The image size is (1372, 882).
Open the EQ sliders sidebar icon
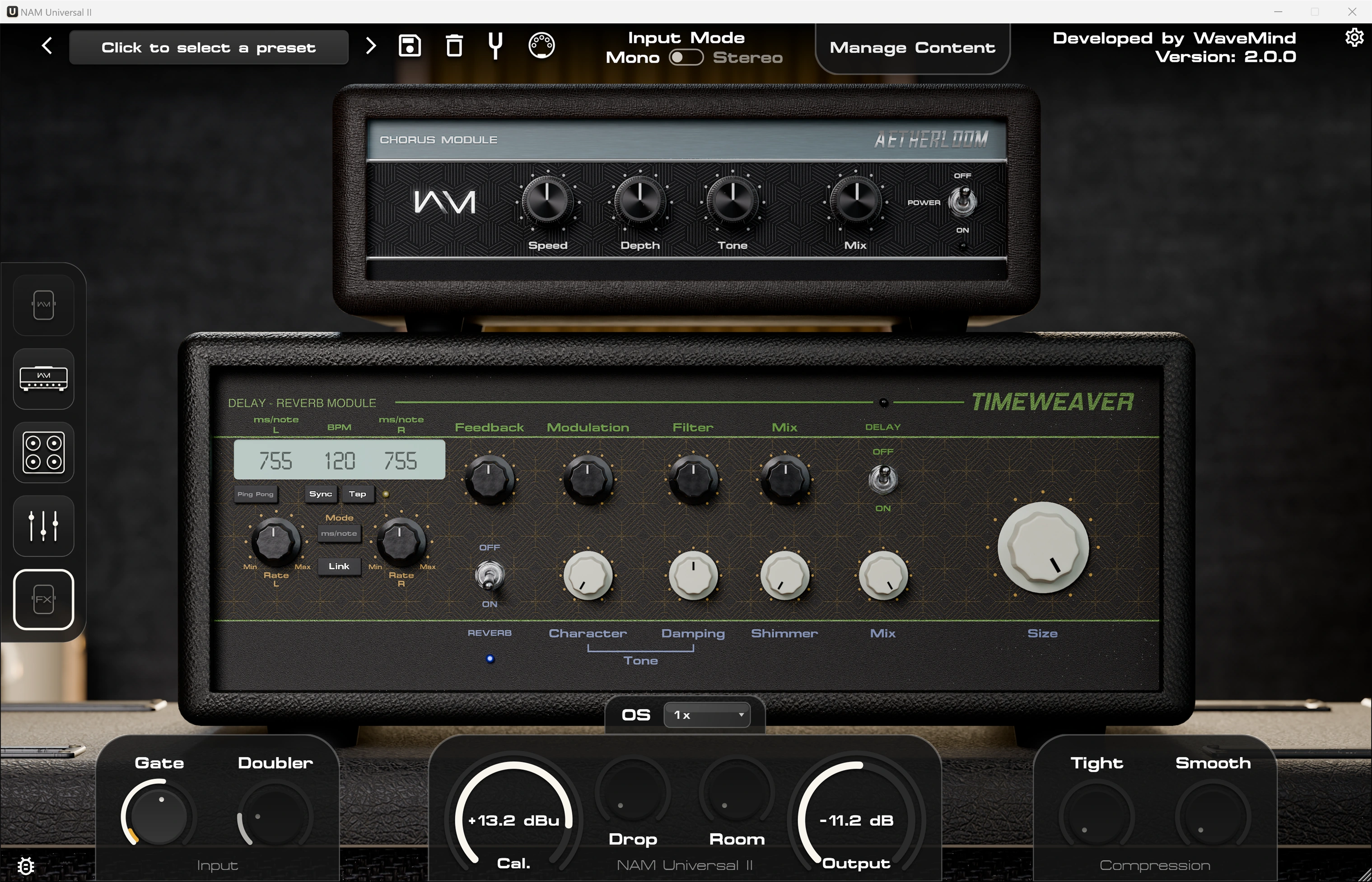43,526
